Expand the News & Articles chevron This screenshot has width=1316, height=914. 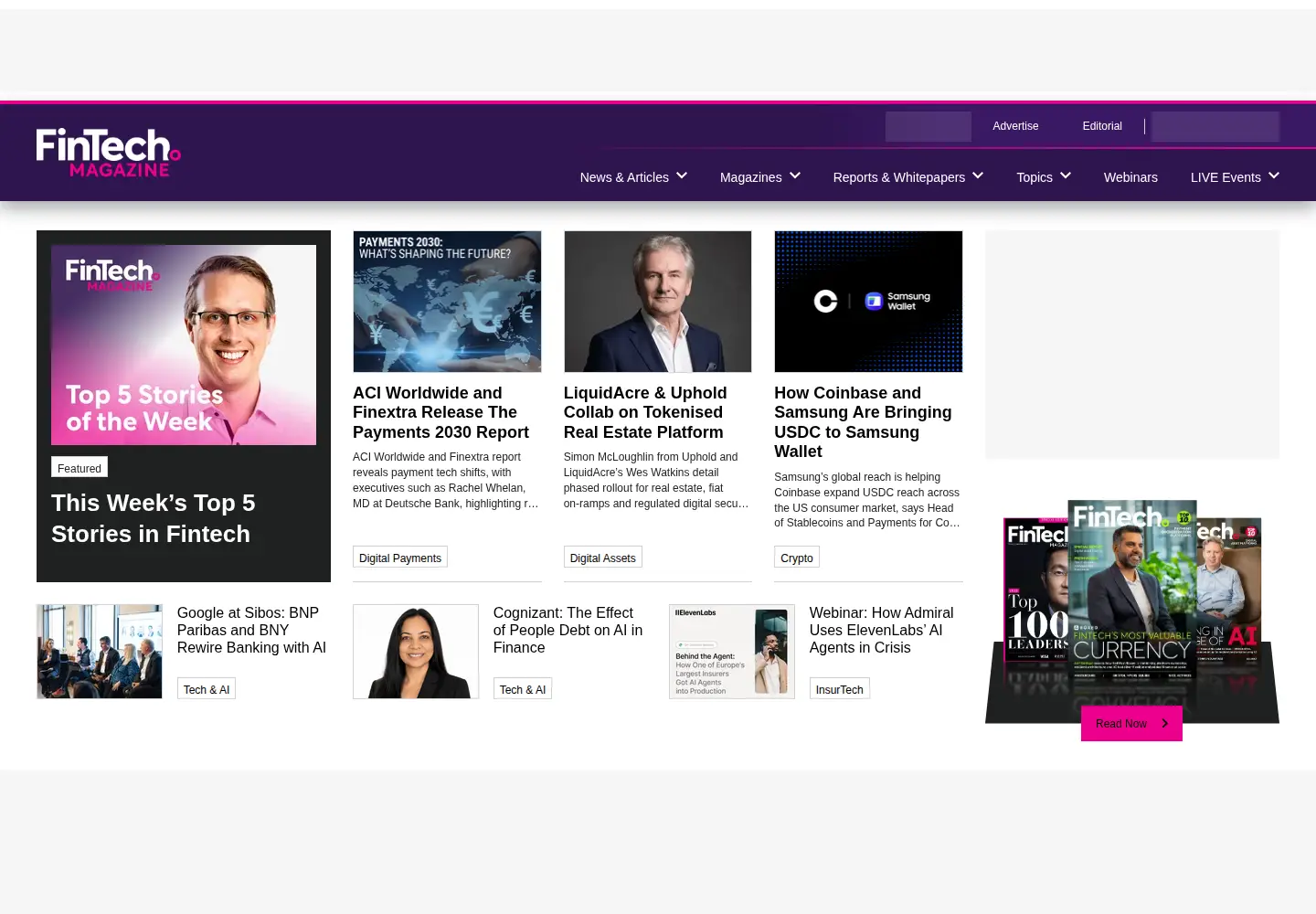[682, 175]
